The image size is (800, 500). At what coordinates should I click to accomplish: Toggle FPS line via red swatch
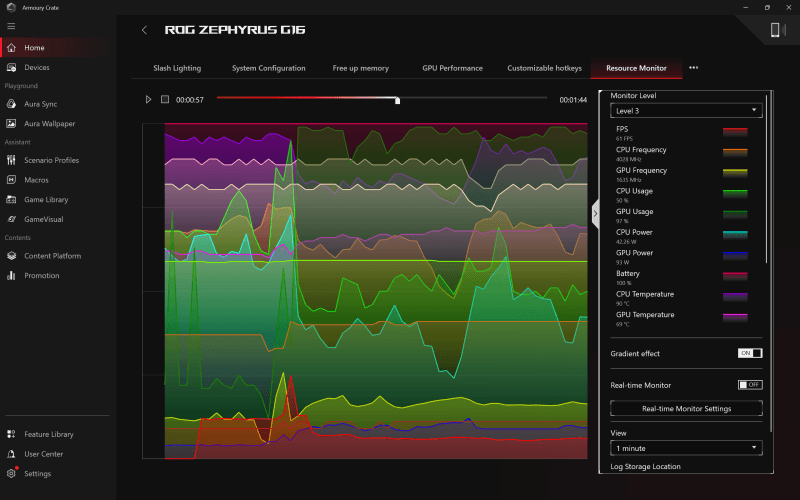coord(735,132)
